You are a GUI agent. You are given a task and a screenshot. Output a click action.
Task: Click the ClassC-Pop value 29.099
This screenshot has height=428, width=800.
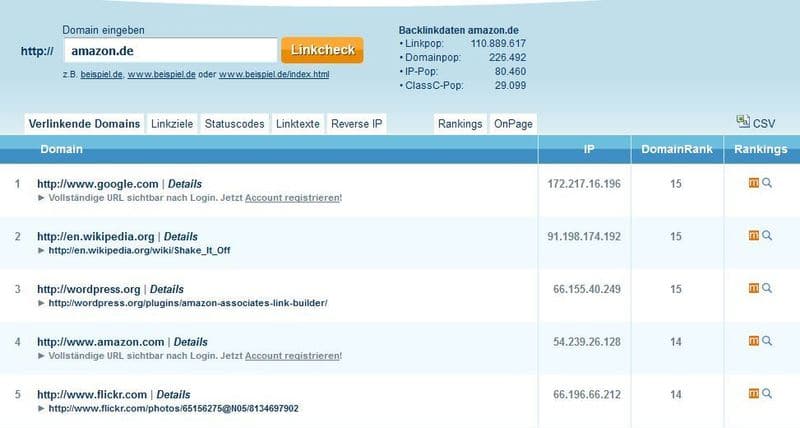tap(510, 86)
